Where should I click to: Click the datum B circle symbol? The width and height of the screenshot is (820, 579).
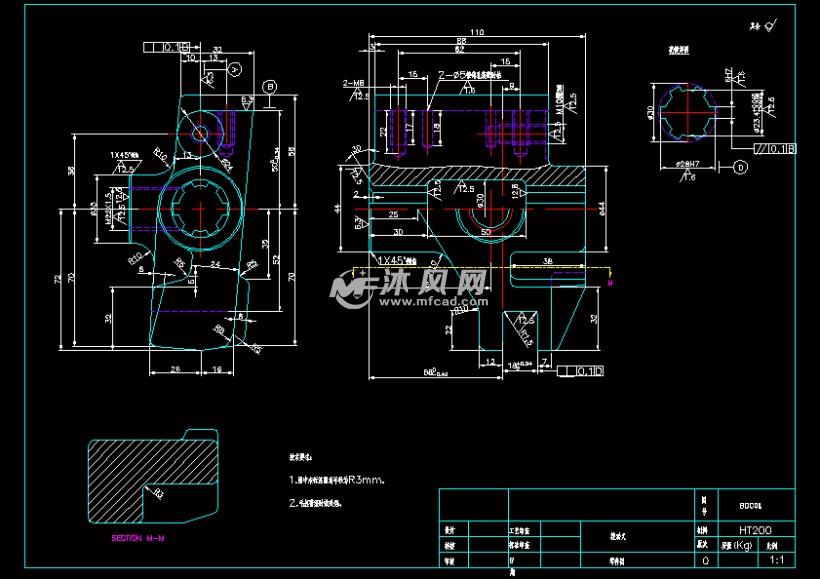[270, 87]
